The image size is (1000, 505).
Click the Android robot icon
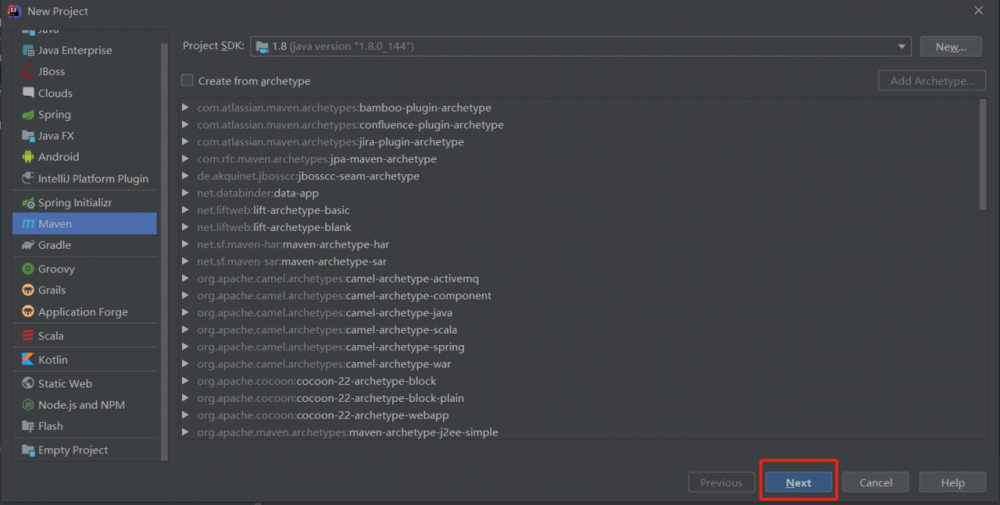29,157
